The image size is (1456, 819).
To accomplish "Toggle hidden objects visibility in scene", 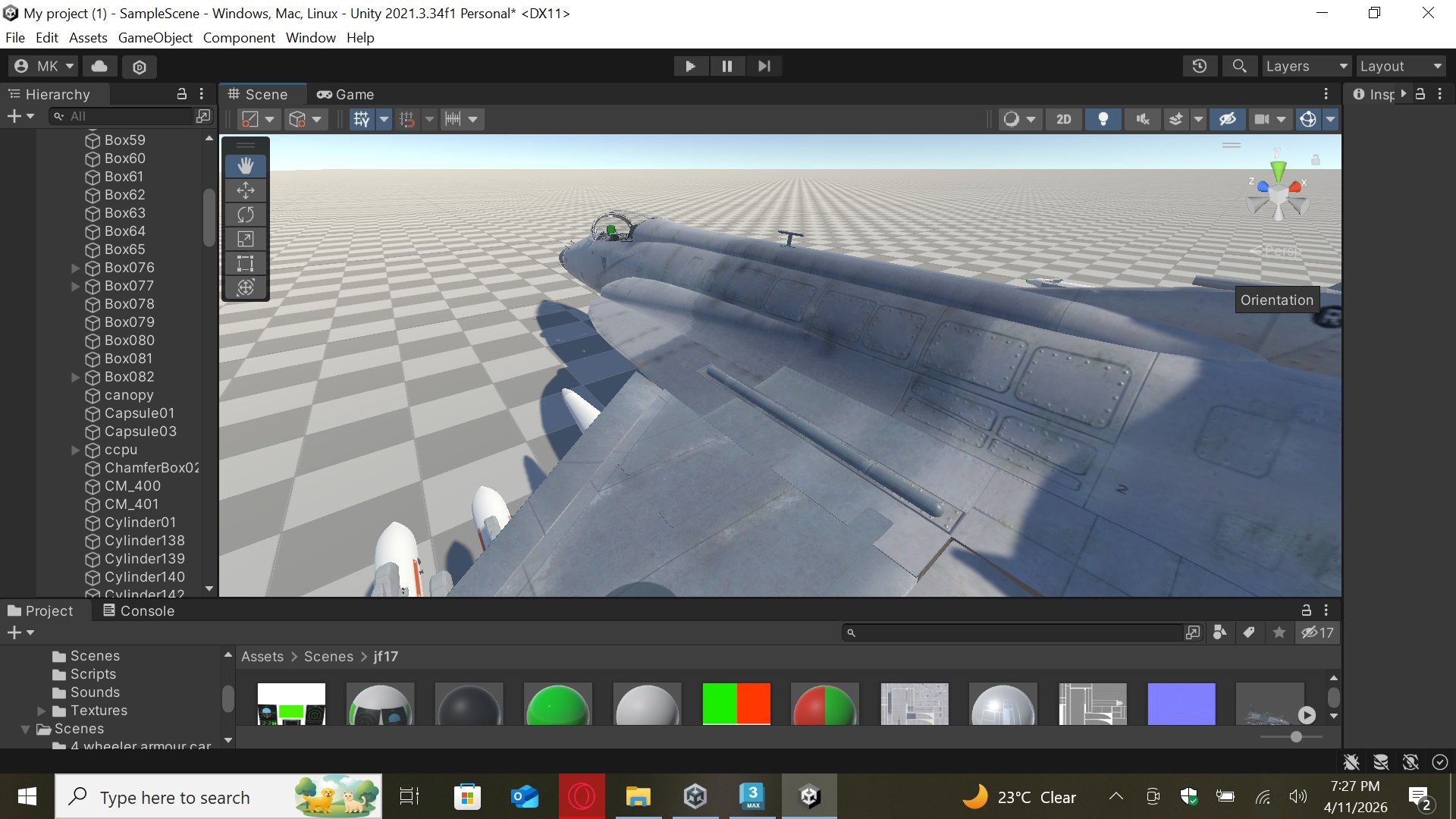I will click(1228, 119).
